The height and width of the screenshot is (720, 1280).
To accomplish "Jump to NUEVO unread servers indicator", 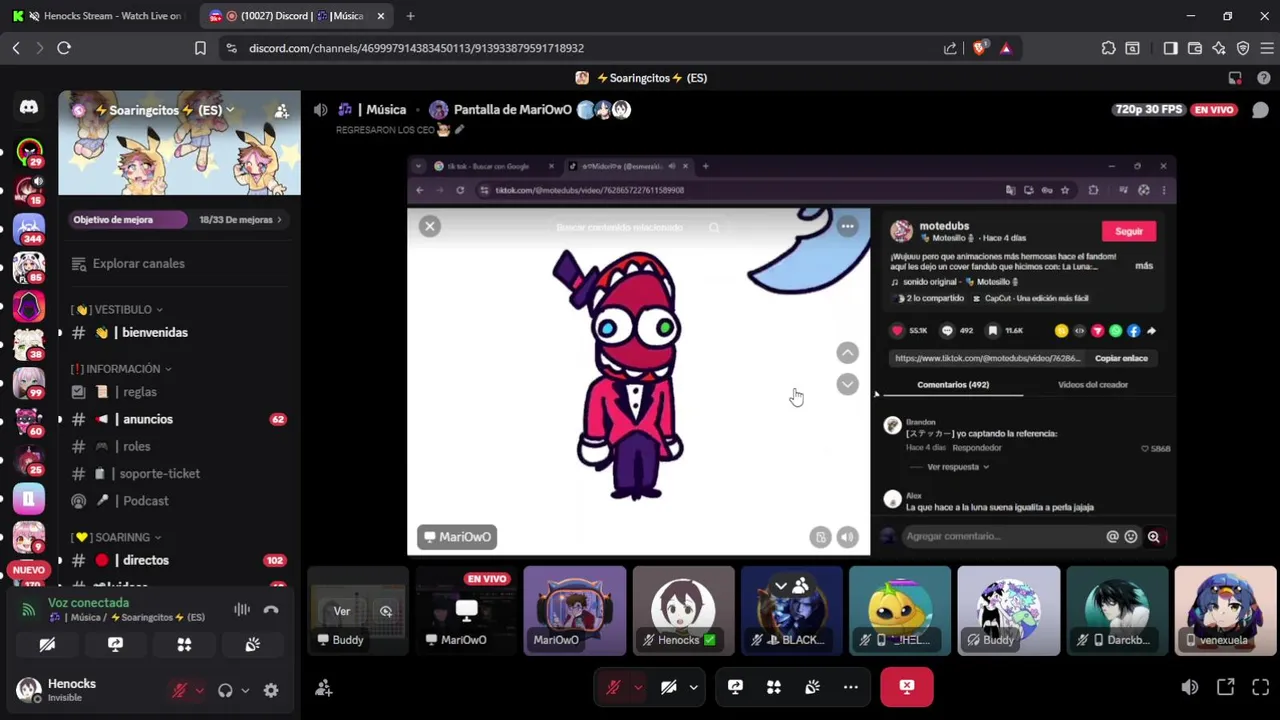I will tap(28, 570).
